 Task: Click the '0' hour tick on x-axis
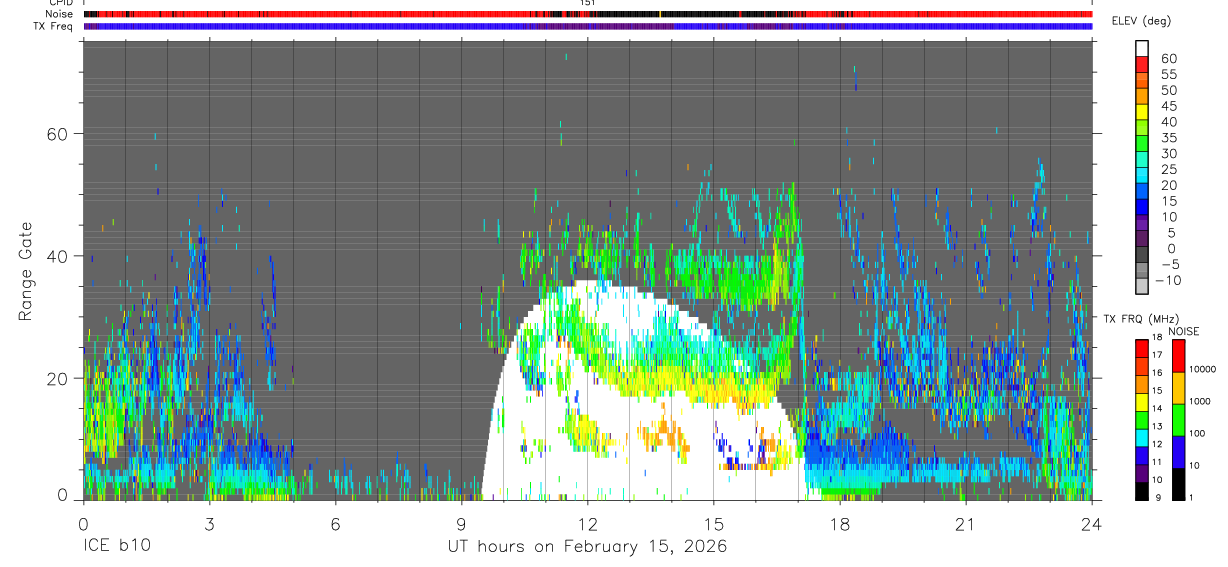pos(83,524)
